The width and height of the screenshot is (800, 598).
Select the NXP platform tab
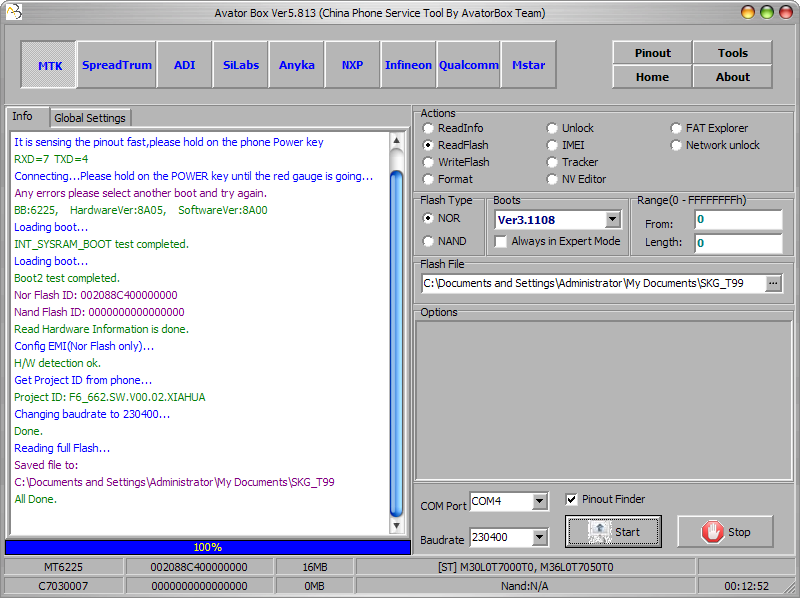click(352, 65)
